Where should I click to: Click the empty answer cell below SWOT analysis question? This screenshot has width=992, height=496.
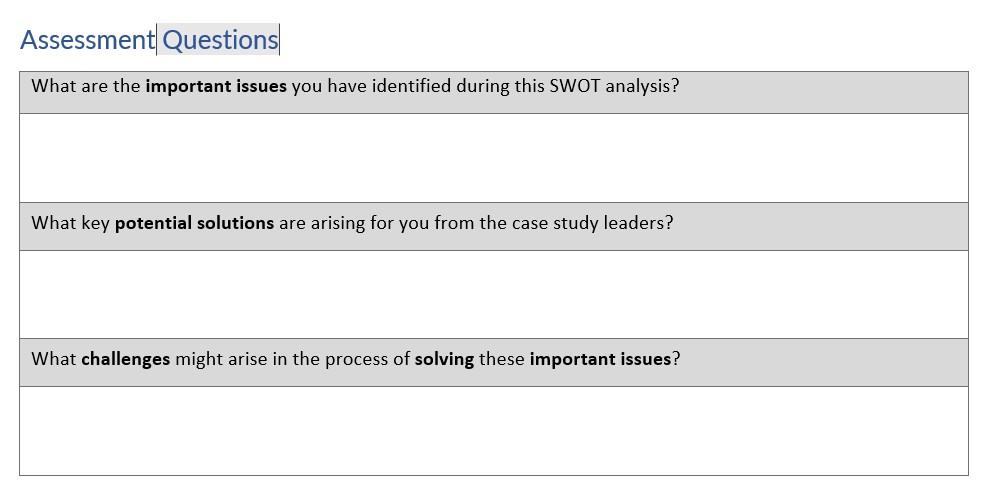tap(493, 158)
